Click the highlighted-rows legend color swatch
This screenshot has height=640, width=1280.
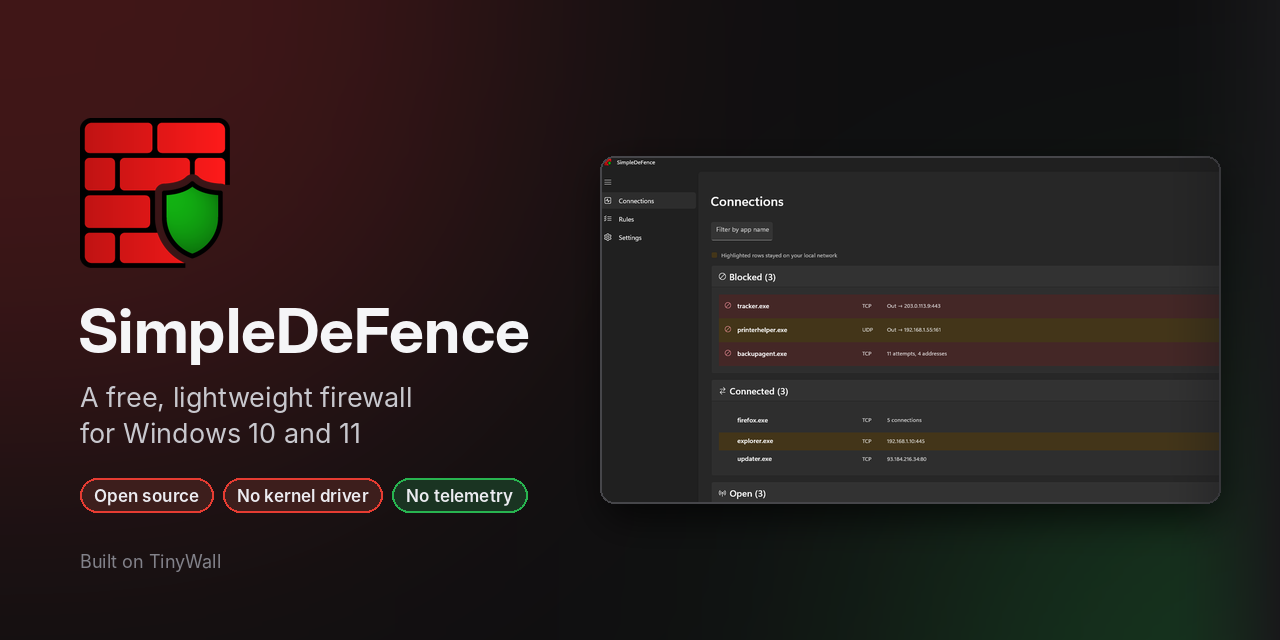click(x=714, y=255)
